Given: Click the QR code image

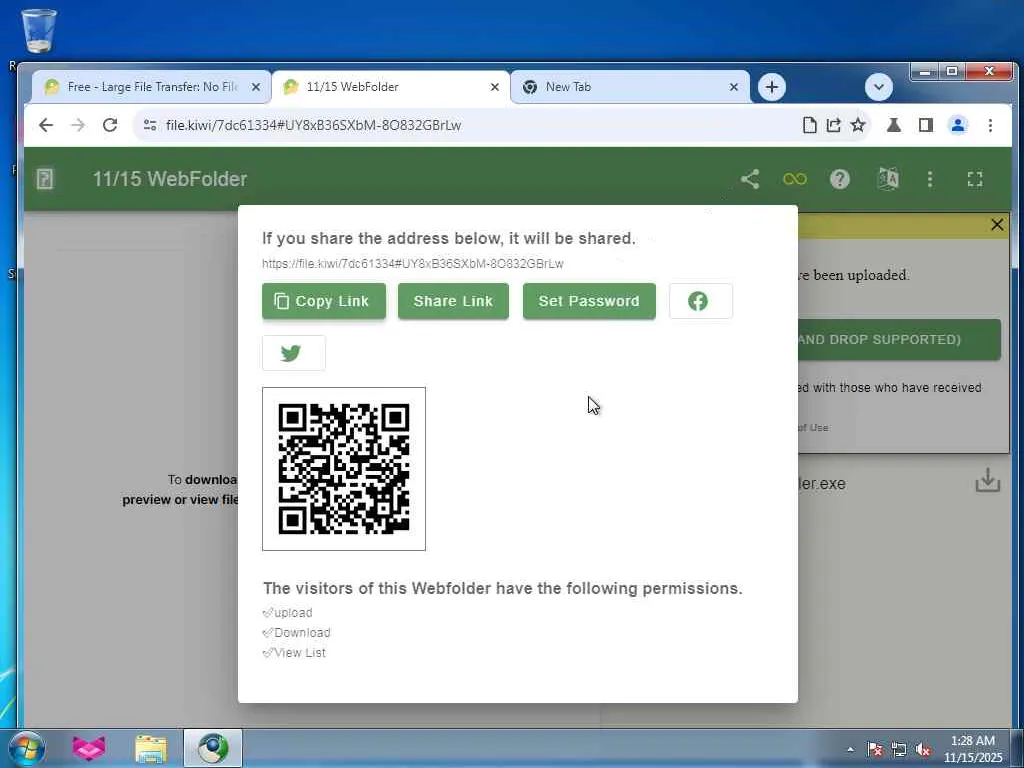Looking at the screenshot, I should 344,469.
